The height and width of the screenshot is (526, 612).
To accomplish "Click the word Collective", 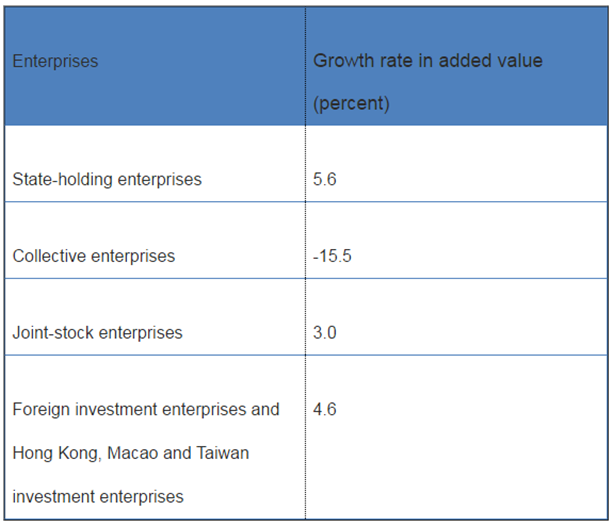I will 50,256.
